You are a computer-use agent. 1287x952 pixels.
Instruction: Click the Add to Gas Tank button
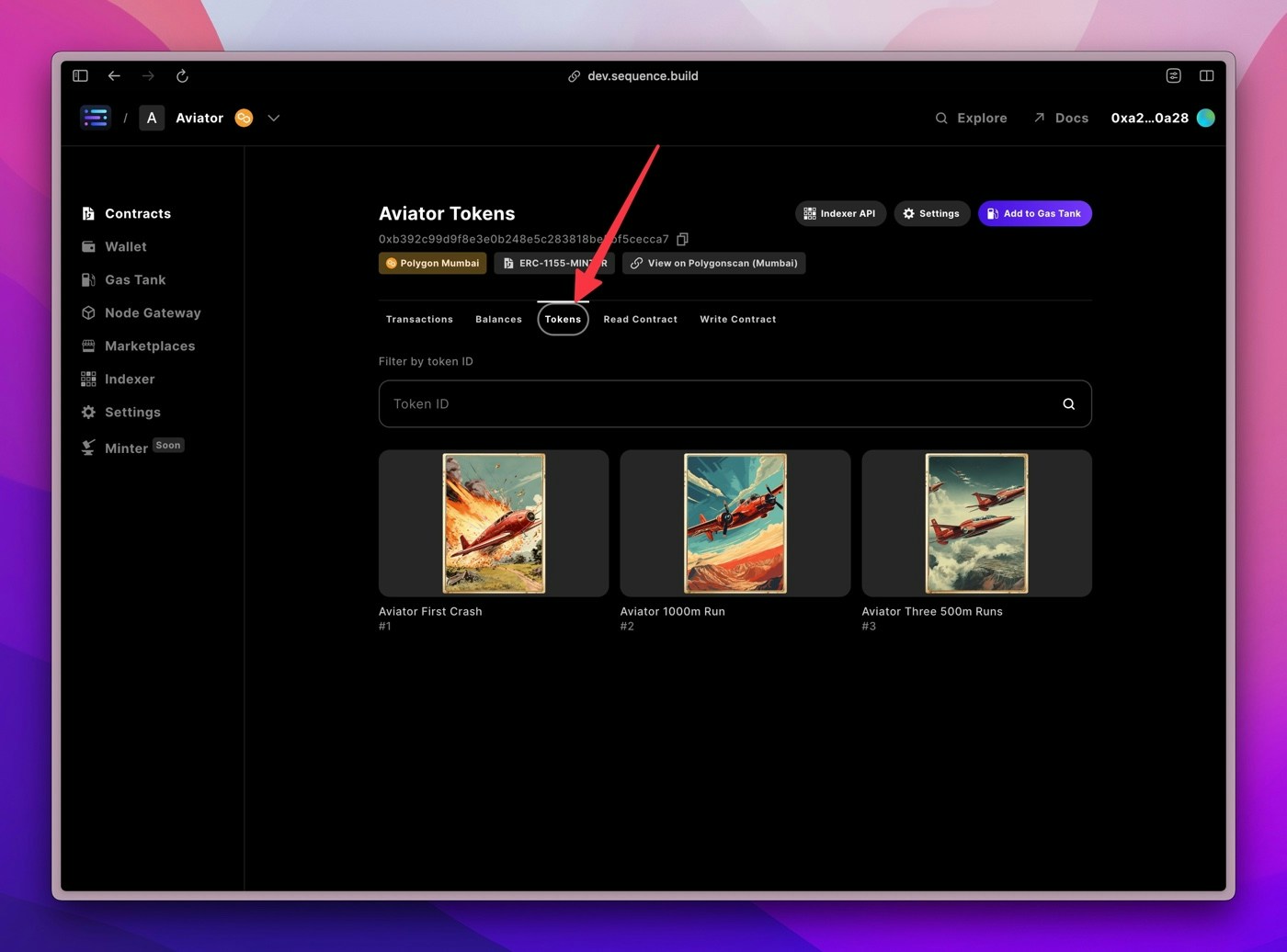1034,213
